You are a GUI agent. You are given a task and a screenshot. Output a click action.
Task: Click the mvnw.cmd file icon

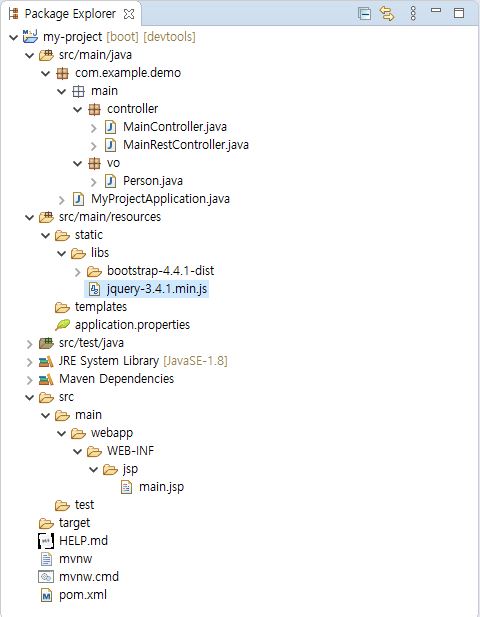tap(46, 577)
